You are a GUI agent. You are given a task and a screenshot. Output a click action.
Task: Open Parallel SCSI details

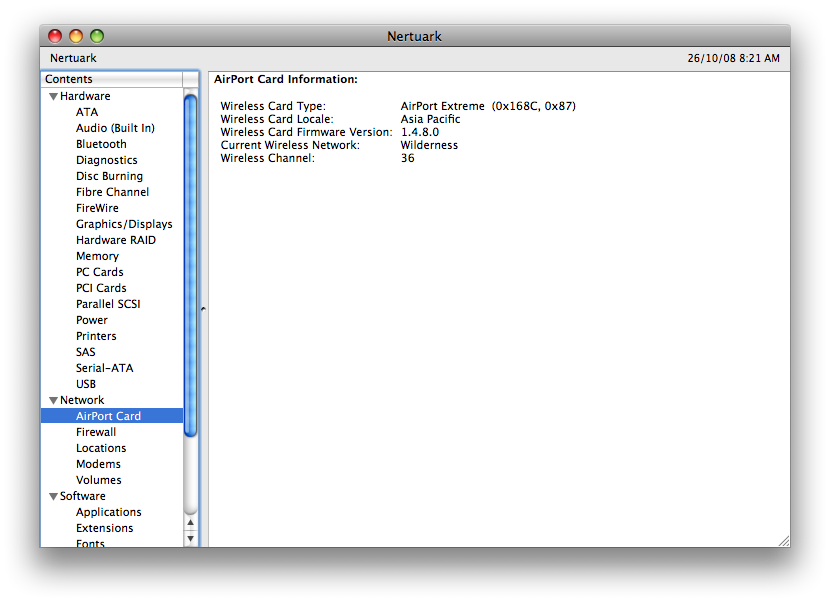pos(108,304)
